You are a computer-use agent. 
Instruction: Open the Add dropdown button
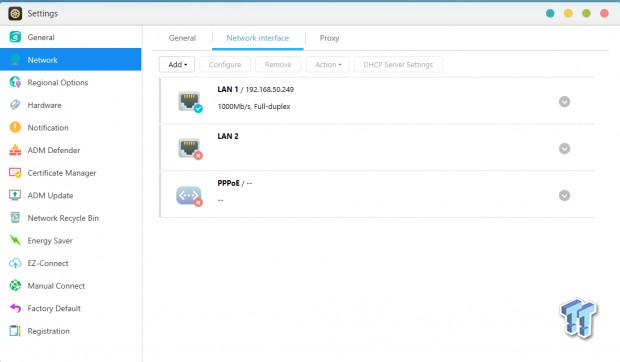pos(177,64)
